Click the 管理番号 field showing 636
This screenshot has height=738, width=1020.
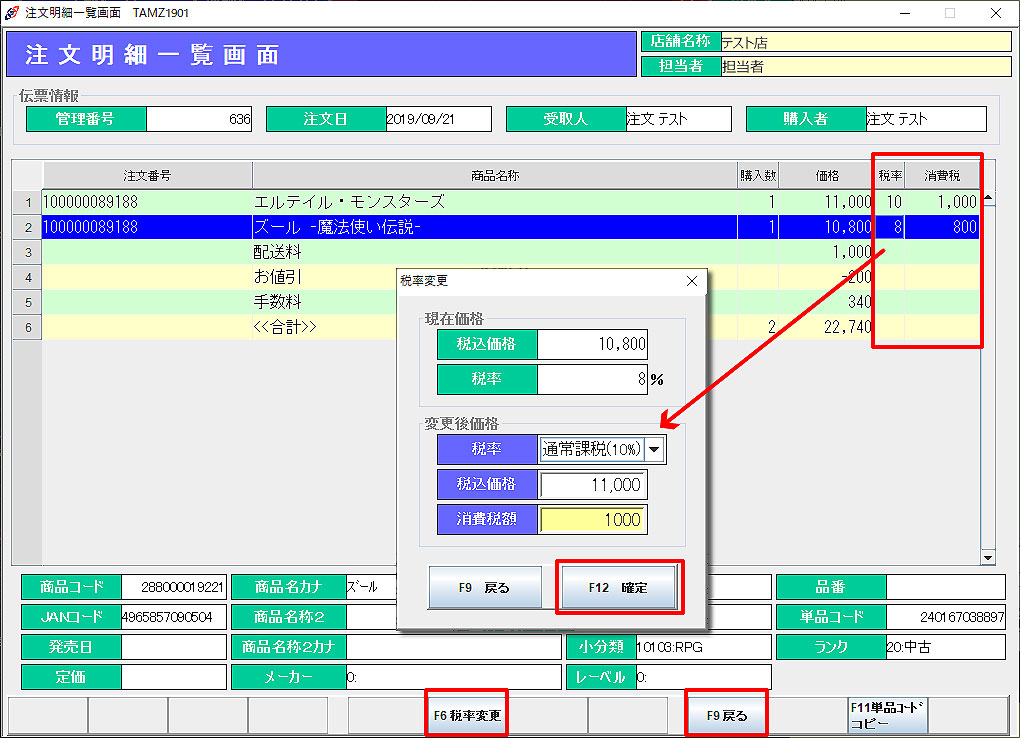tap(199, 119)
